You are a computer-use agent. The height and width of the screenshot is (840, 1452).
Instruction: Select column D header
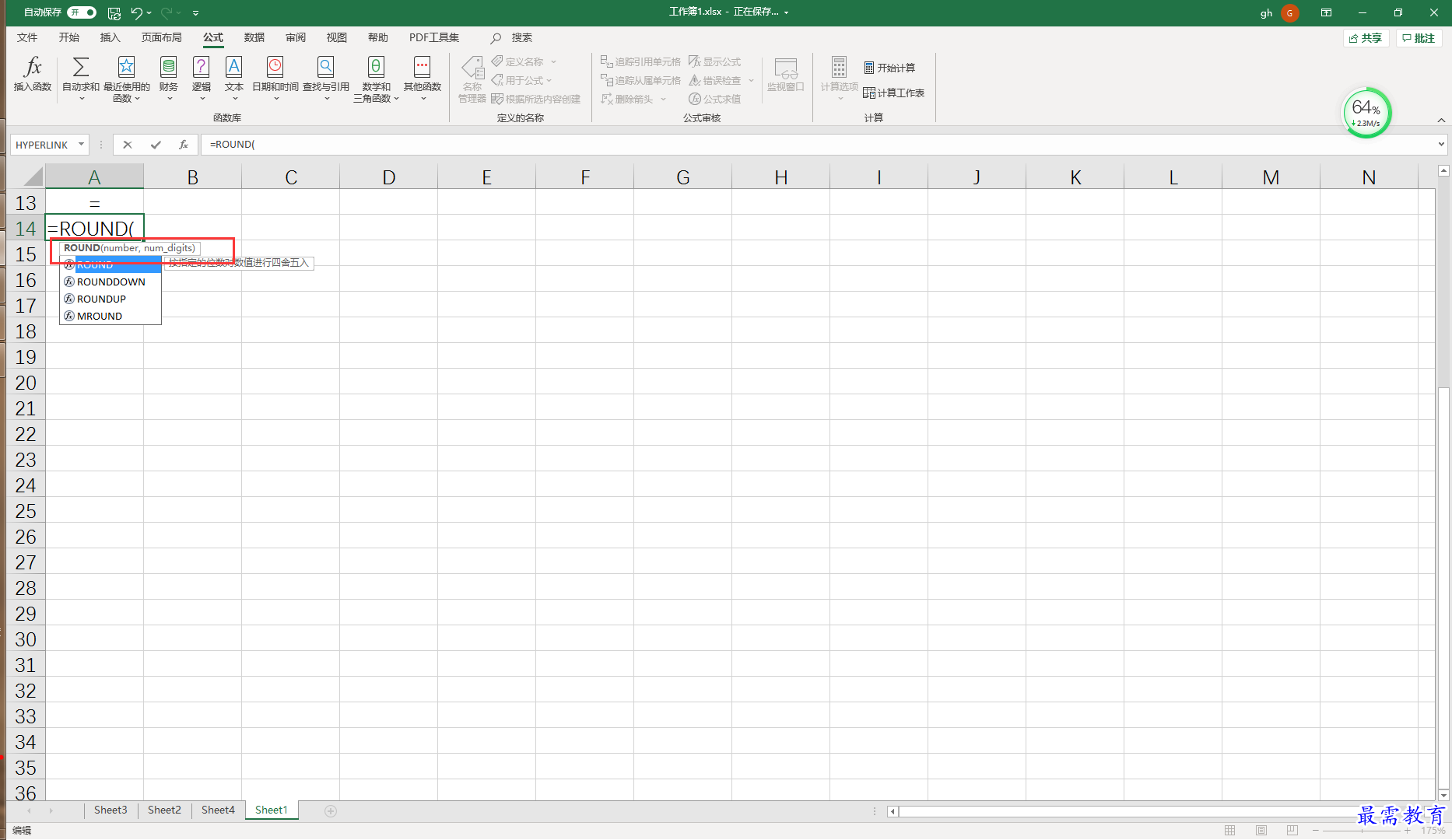coord(388,177)
